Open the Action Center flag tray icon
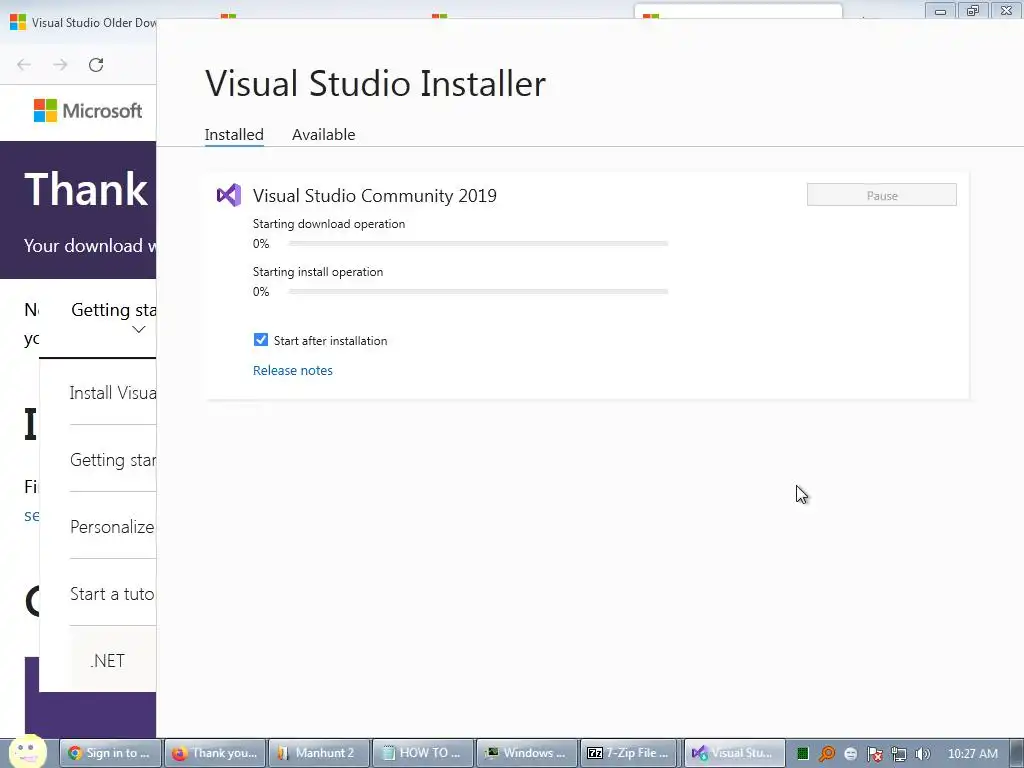The image size is (1024, 768). pos(874,754)
